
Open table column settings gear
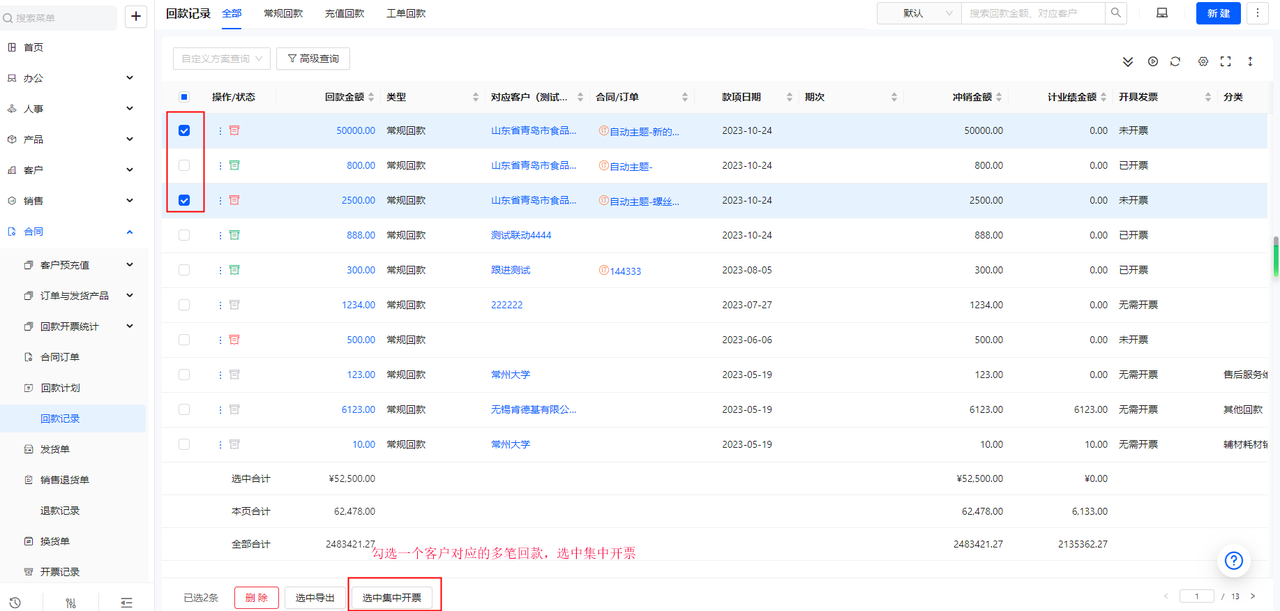[x=1203, y=61]
